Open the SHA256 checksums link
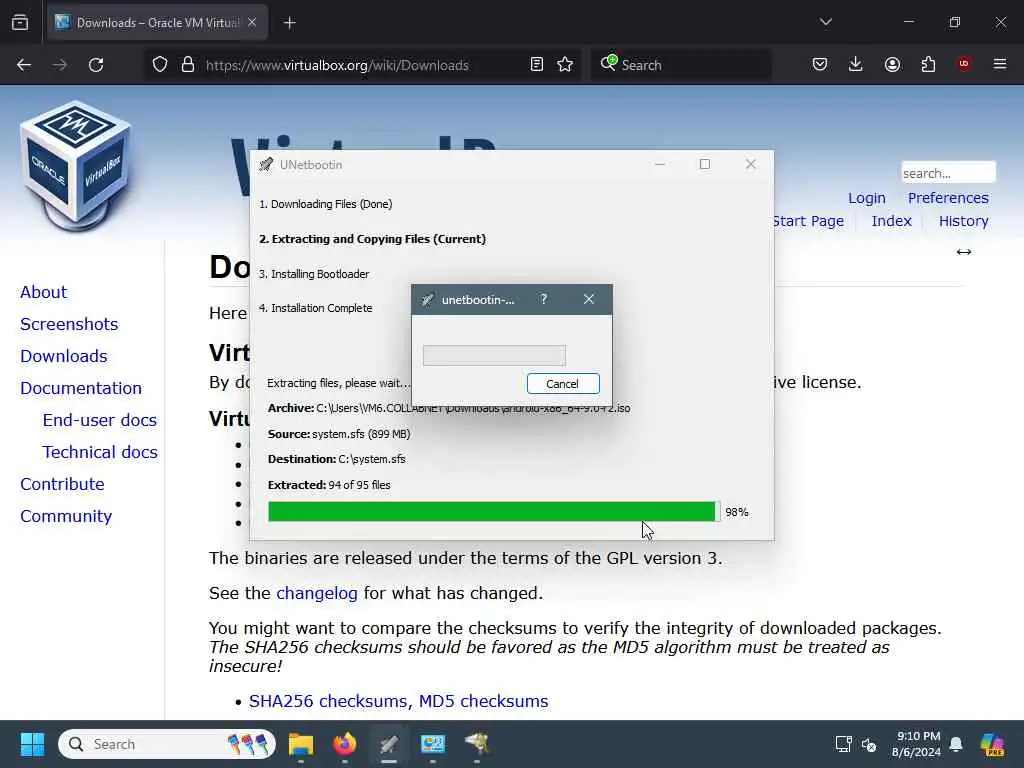The image size is (1024, 768). [x=328, y=701]
